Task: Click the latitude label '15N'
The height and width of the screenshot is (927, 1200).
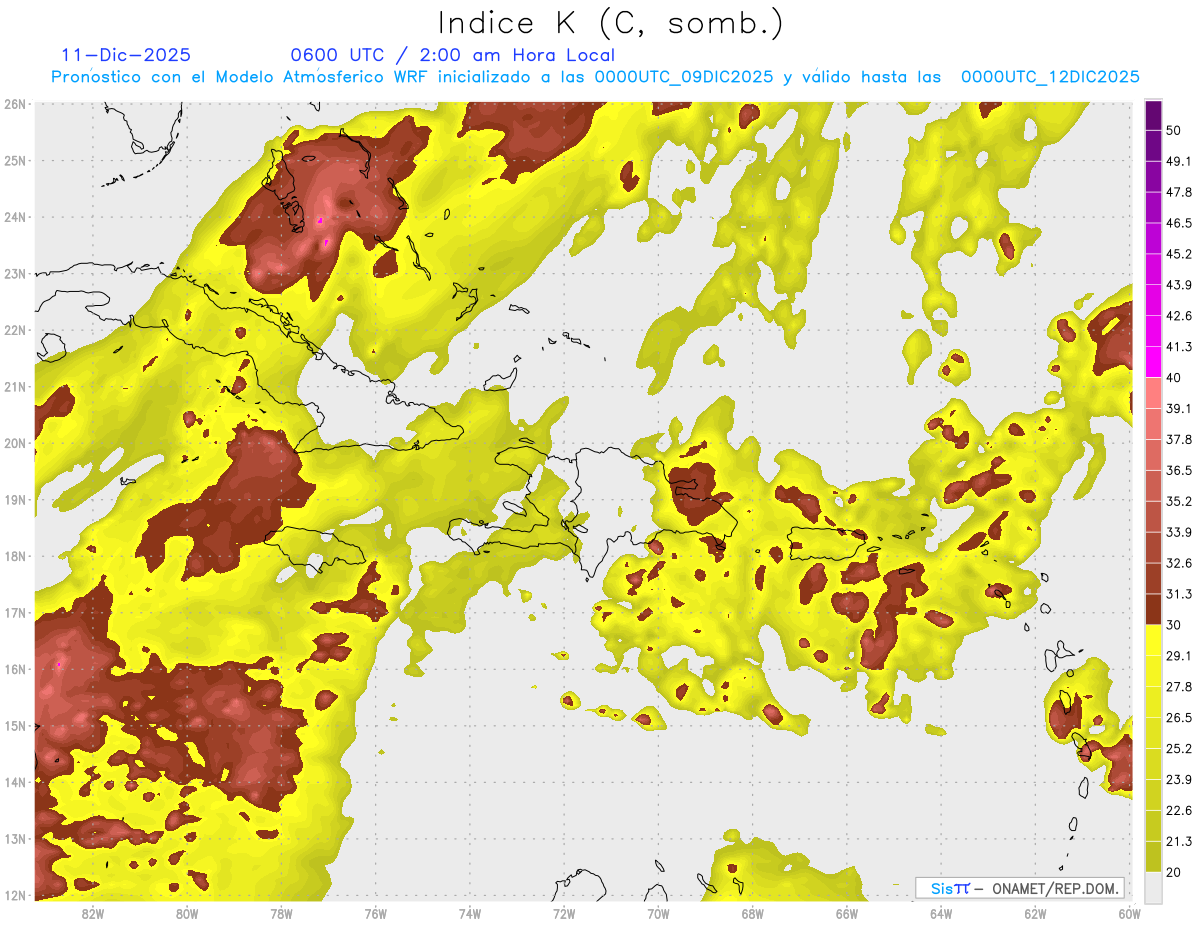Action: click(x=15, y=726)
